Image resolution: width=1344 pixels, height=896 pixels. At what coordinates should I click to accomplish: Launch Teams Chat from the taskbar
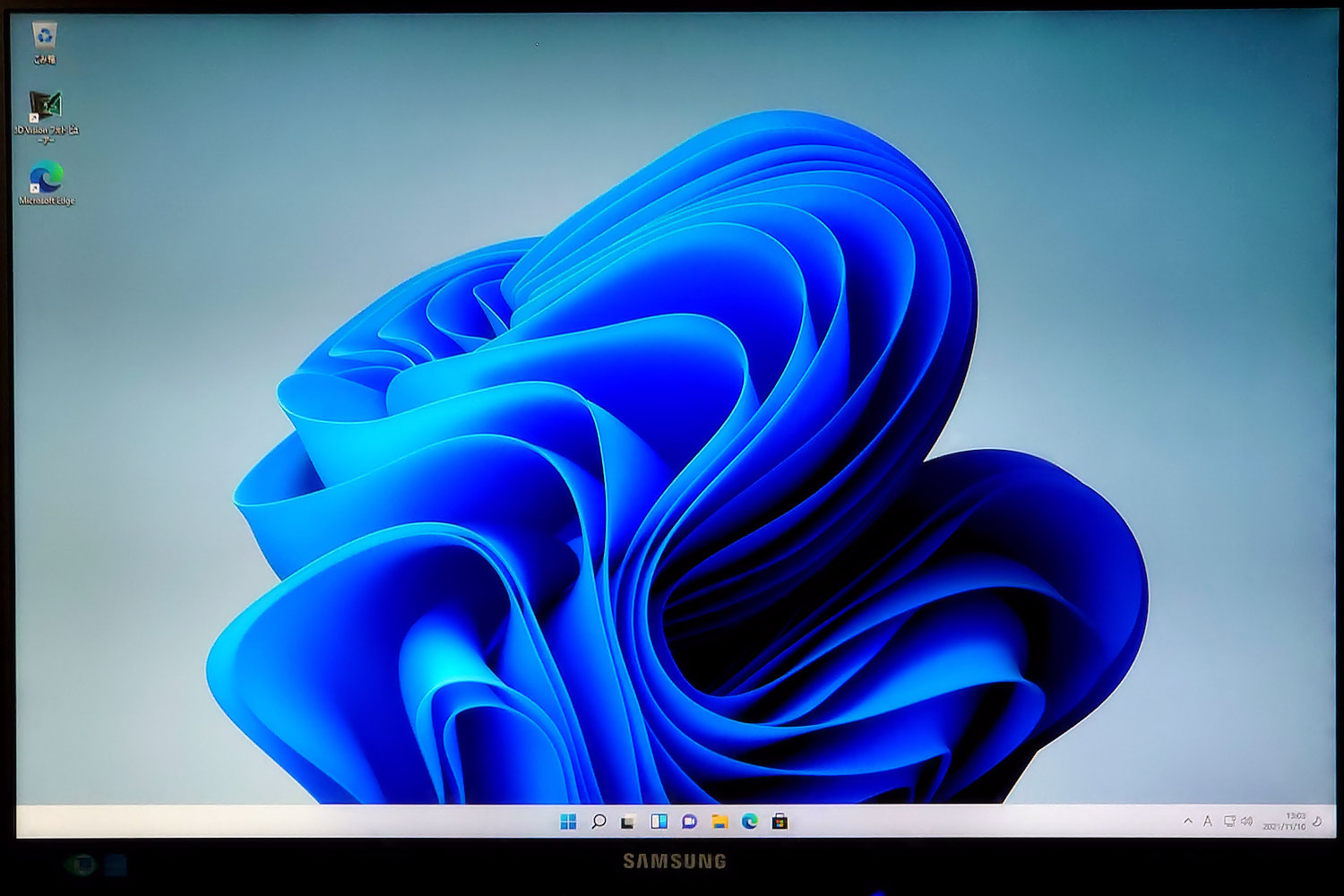[x=689, y=822]
